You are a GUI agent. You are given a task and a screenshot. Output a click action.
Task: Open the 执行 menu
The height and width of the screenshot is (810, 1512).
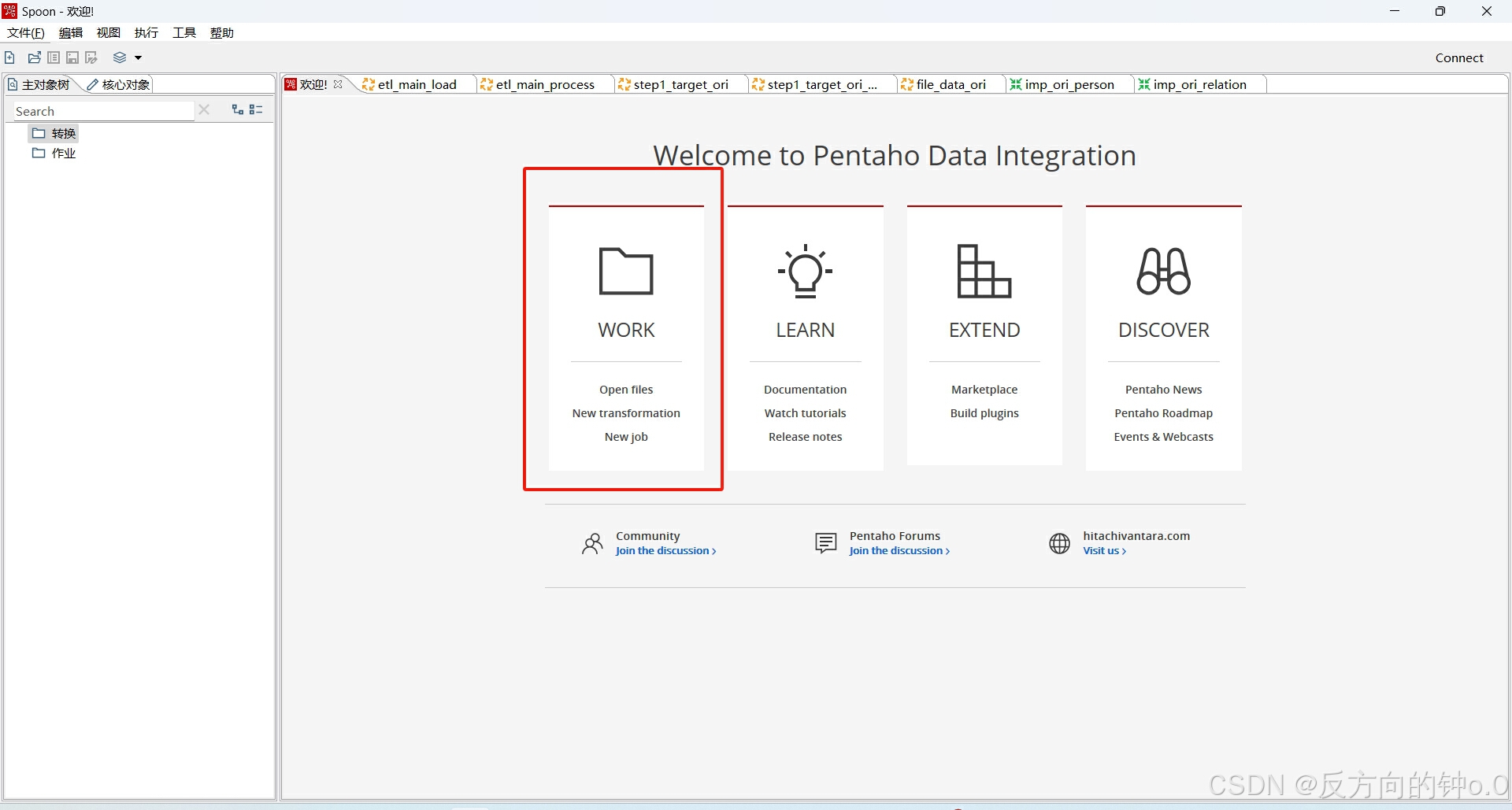point(146,32)
